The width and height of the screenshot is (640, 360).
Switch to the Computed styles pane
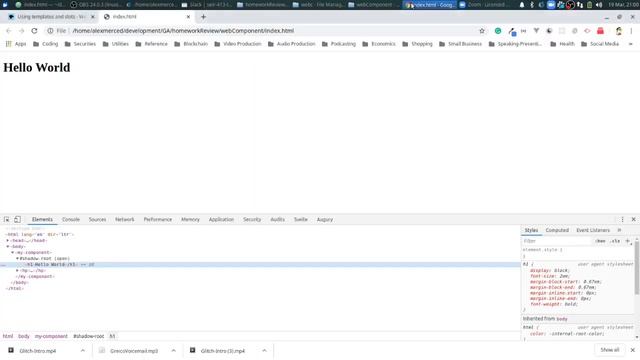click(x=557, y=230)
